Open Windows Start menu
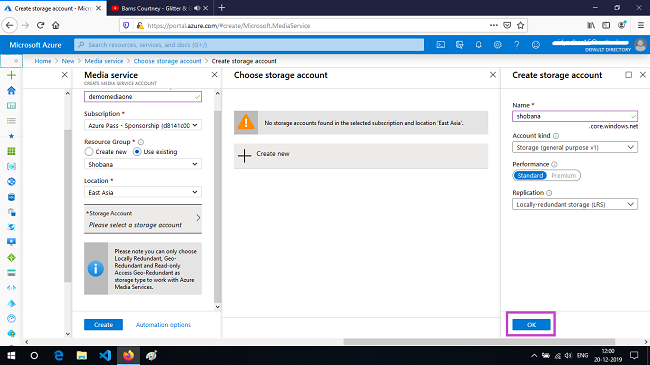 tap(11, 355)
